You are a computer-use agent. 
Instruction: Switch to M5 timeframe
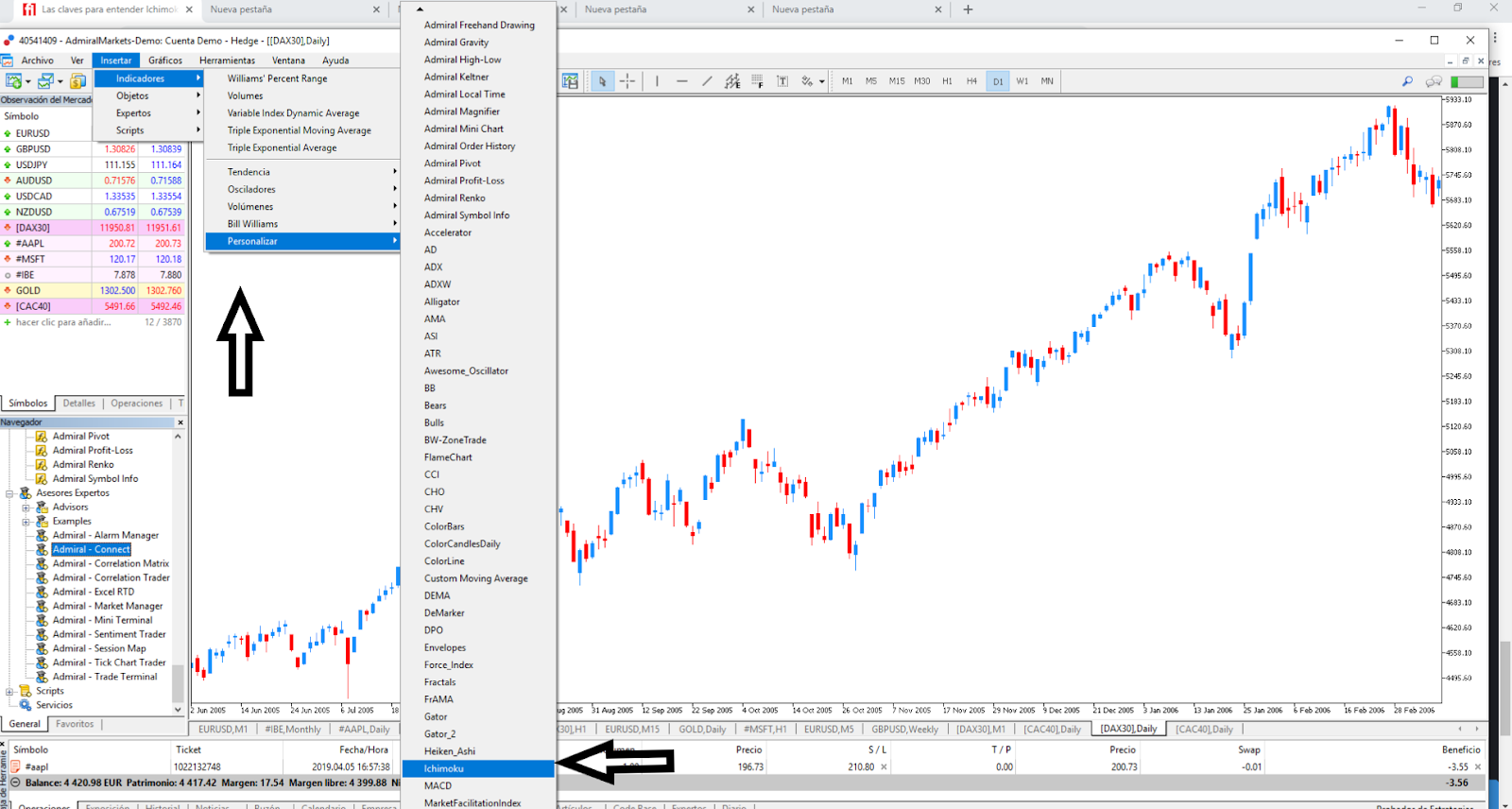[871, 81]
